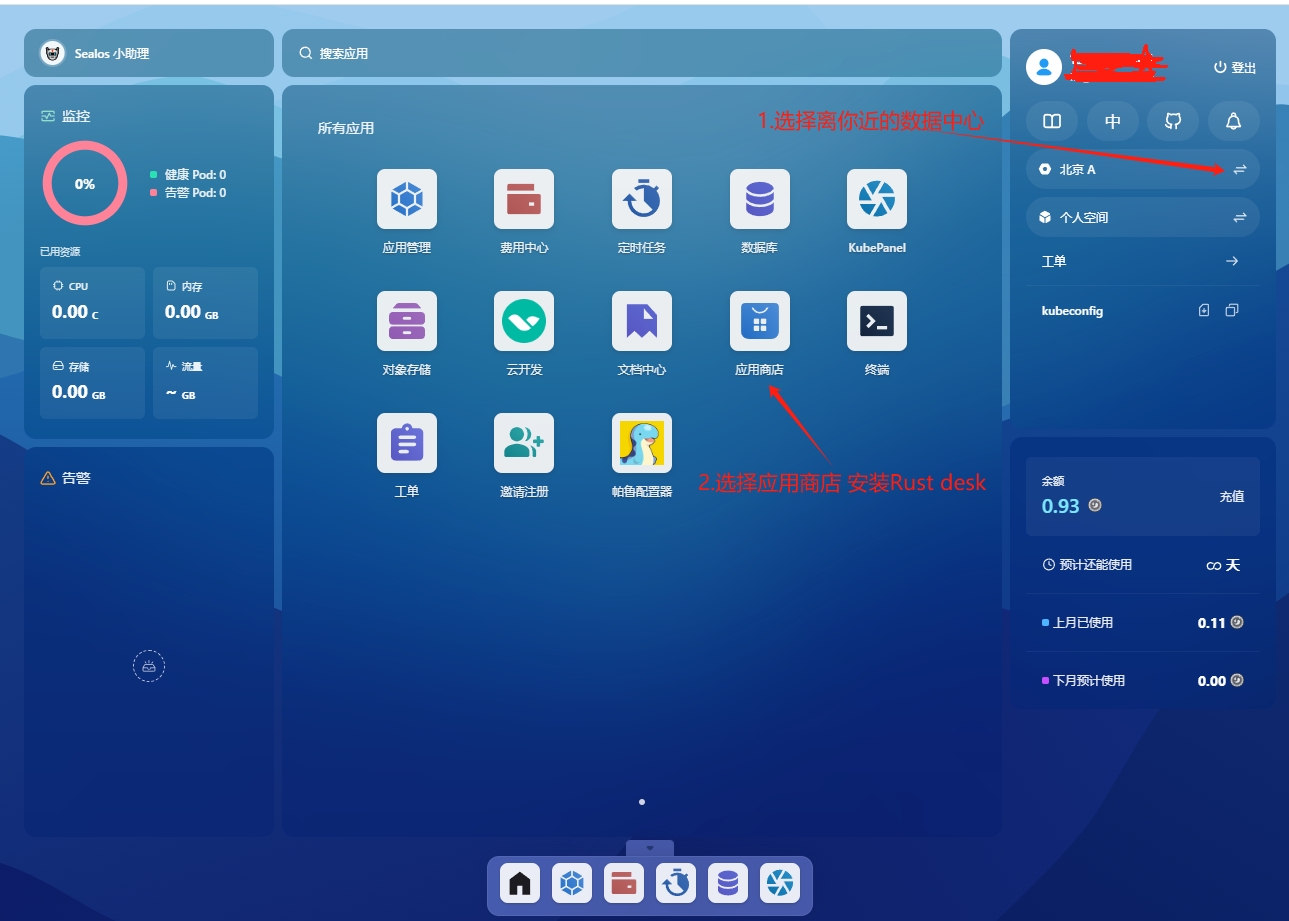Open the 对象存储 app
The image size is (1289, 921).
click(406, 321)
